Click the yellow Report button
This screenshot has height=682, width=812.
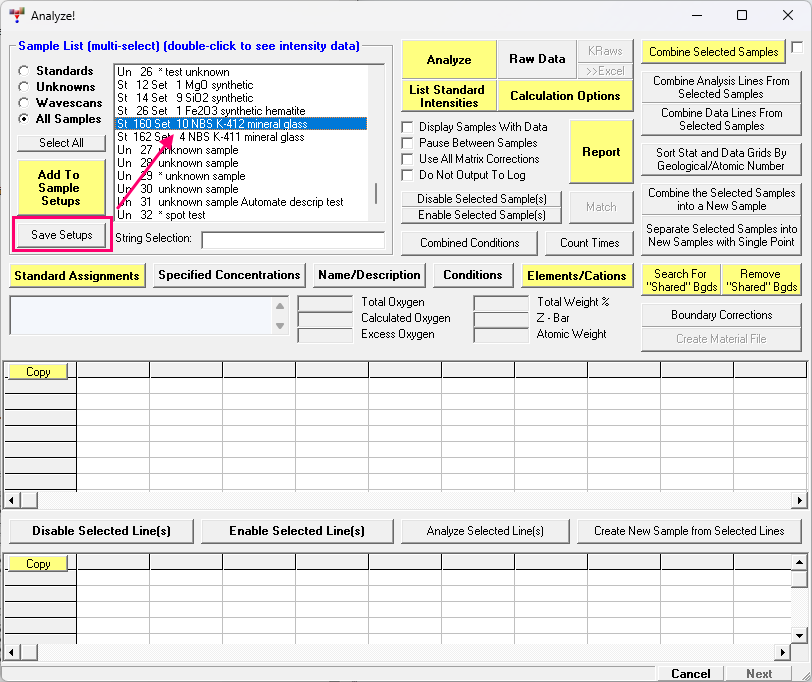(x=601, y=151)
